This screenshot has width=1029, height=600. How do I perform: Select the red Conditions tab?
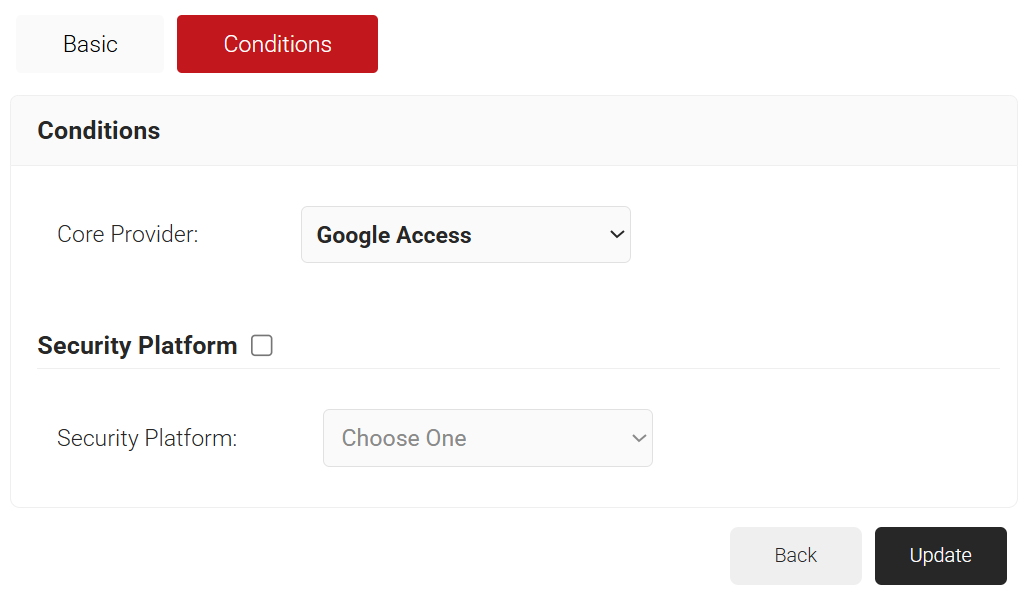point(277,44)
